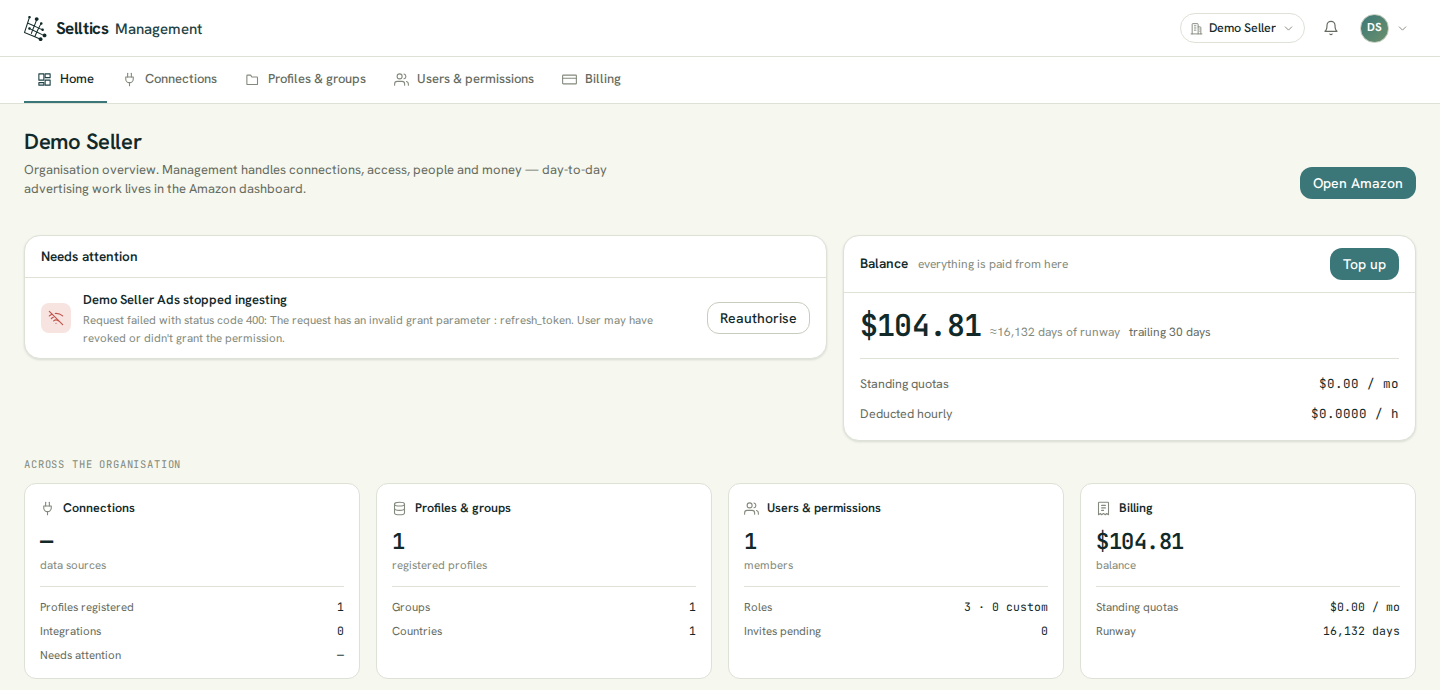The width and height of the screenshot is (1440, 690).
Task: Click the Selltics Management title
Action: [x=129, y=29]
